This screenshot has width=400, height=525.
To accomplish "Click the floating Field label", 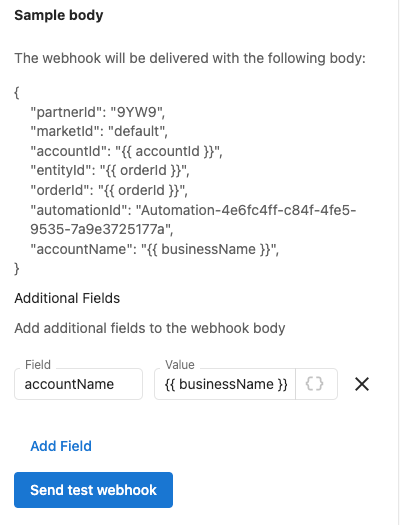I will pyautogui.click(x=38, y=365).
